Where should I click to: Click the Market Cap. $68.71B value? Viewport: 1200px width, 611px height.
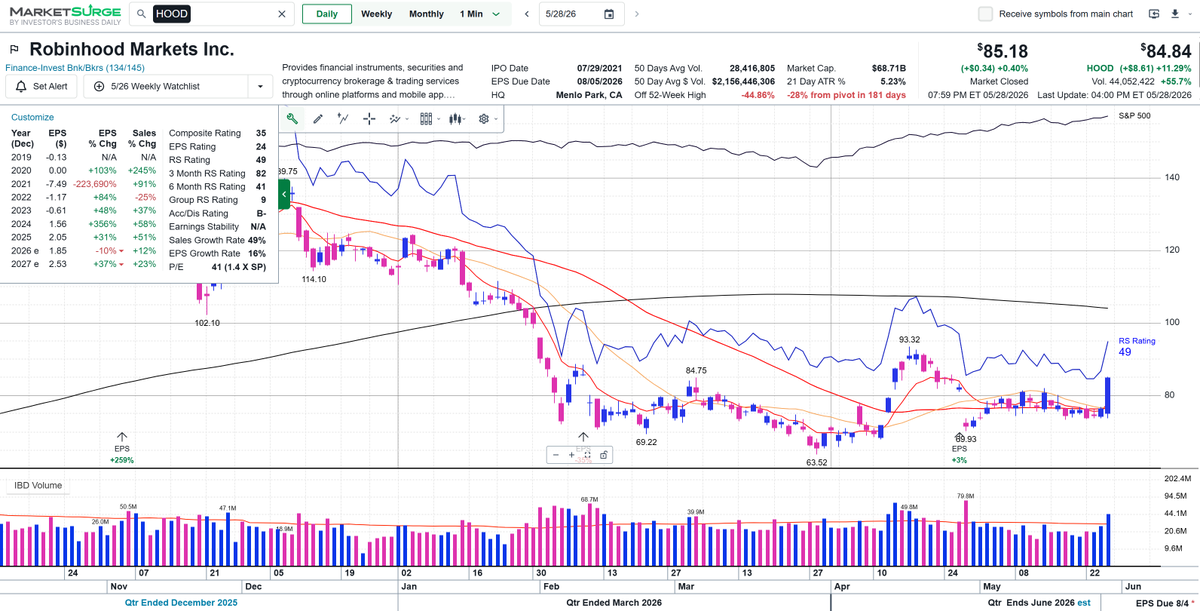[x=889, y=67]
